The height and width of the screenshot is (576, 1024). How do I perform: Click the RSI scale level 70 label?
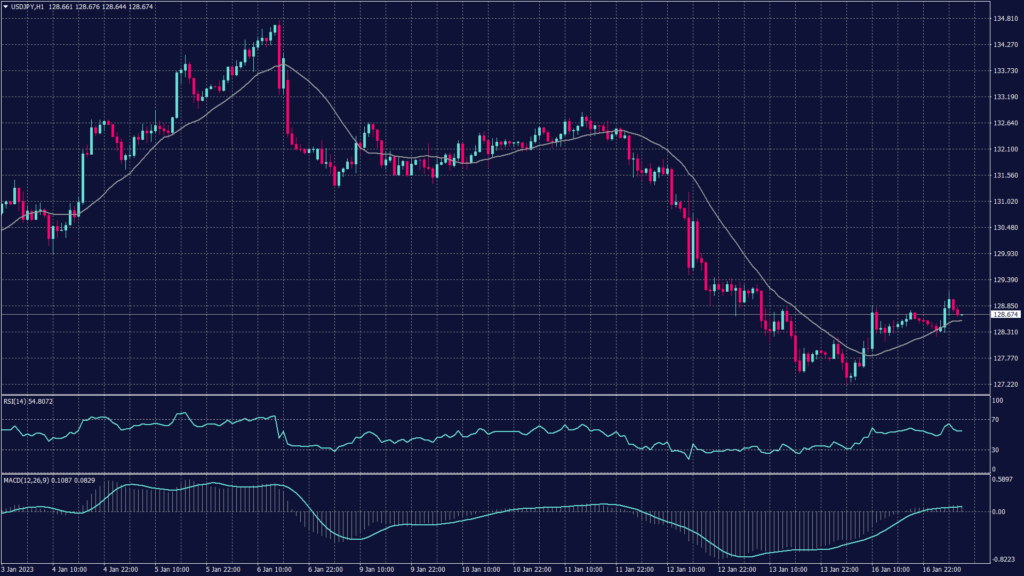(996, 422)
